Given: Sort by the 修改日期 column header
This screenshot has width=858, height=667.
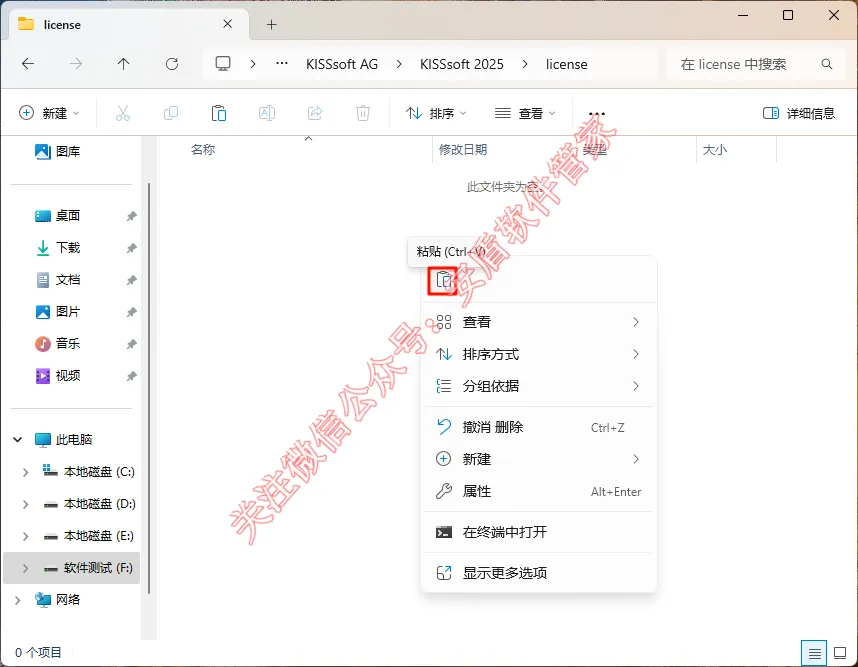Looking at the screenshot, I should coord(463,149).
